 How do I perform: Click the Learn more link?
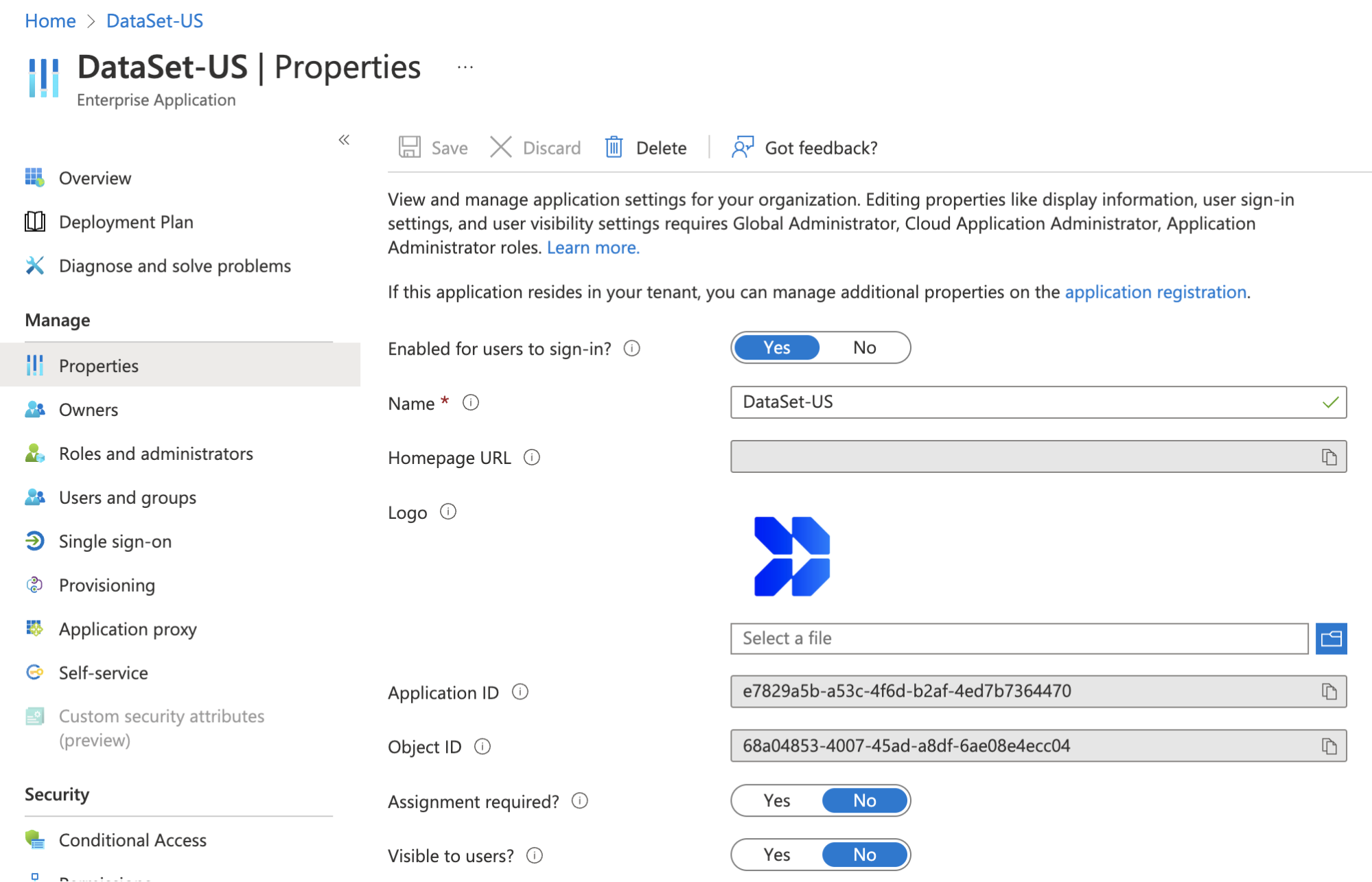click(593, 248)
